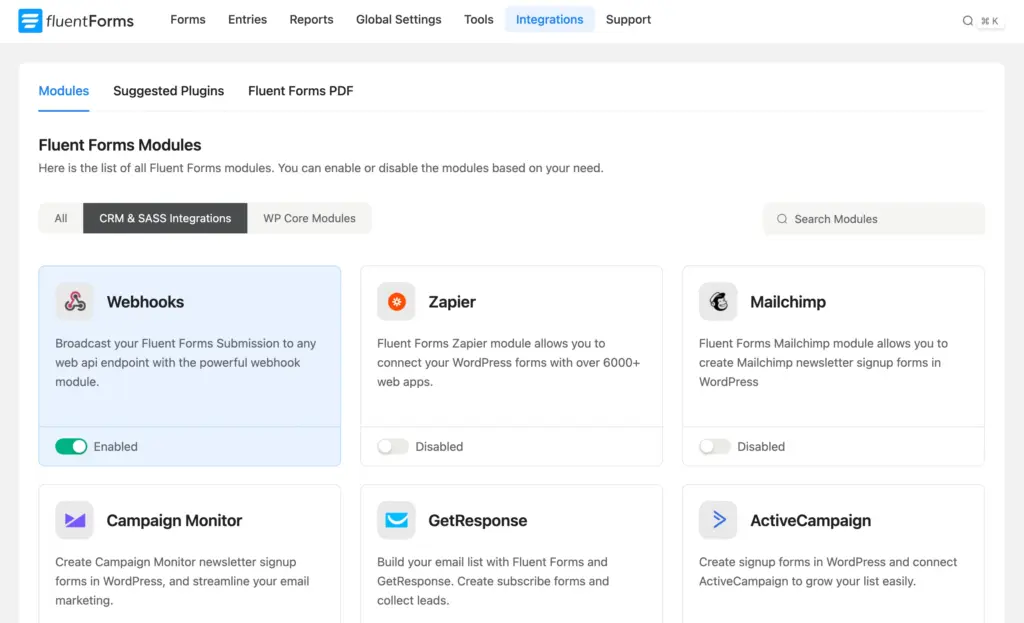Filter modules by All
1024x623 pixels.
click(61, 218)
